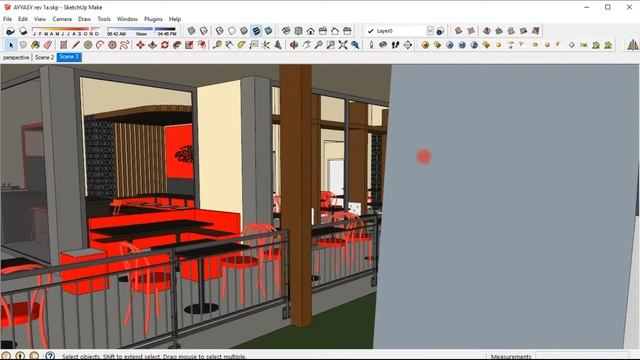The height and width of the screenshot is (360, 640).
Task: Select the Section Plane tool
Action: click(408, 45)
